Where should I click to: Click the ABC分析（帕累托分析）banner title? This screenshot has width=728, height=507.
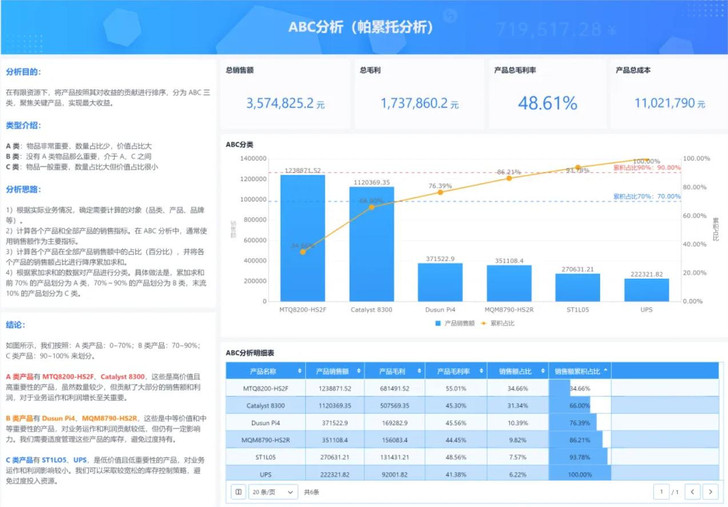click(361, 27)
